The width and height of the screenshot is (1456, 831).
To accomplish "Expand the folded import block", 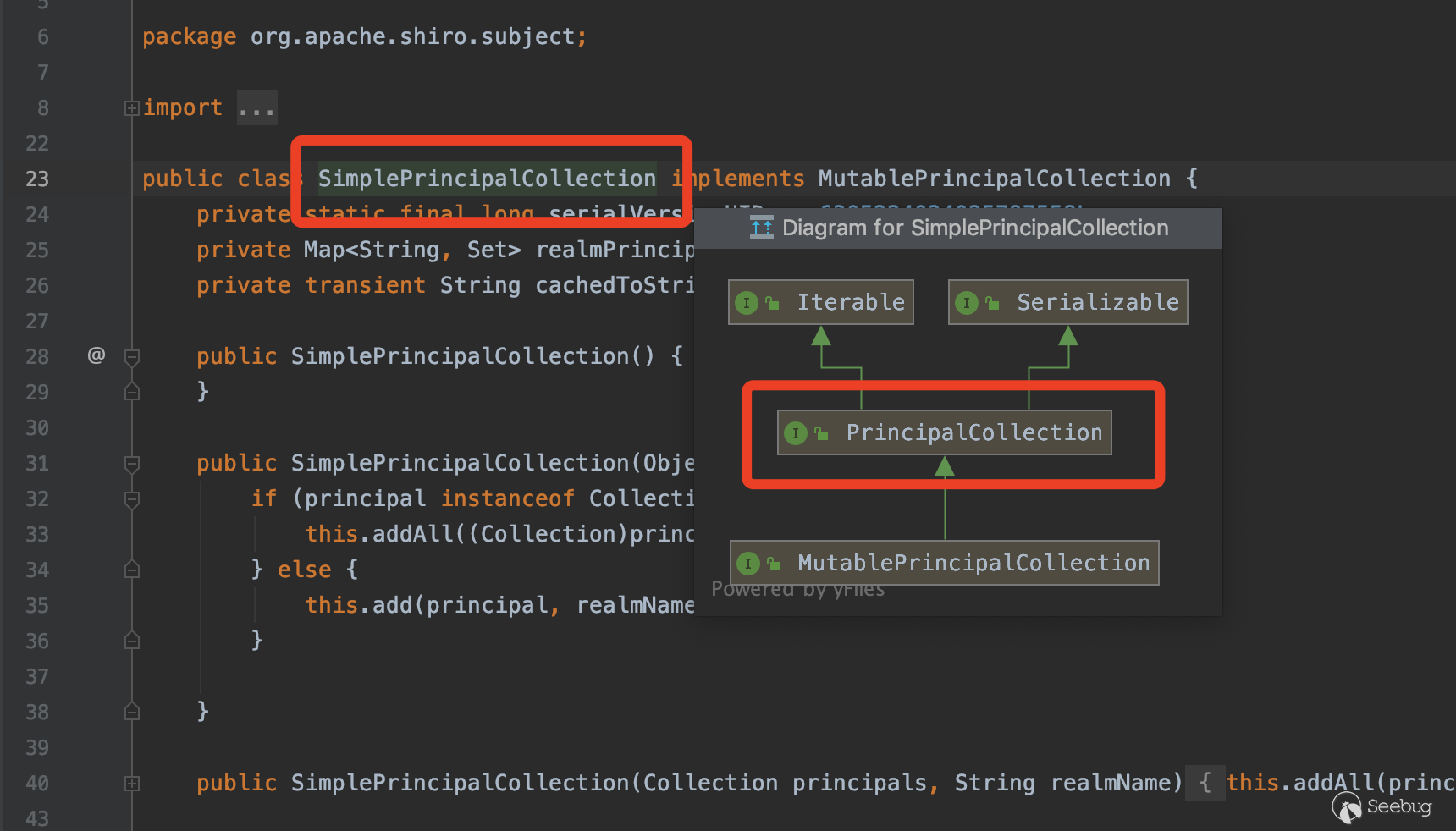I will (x=131, y=108).
